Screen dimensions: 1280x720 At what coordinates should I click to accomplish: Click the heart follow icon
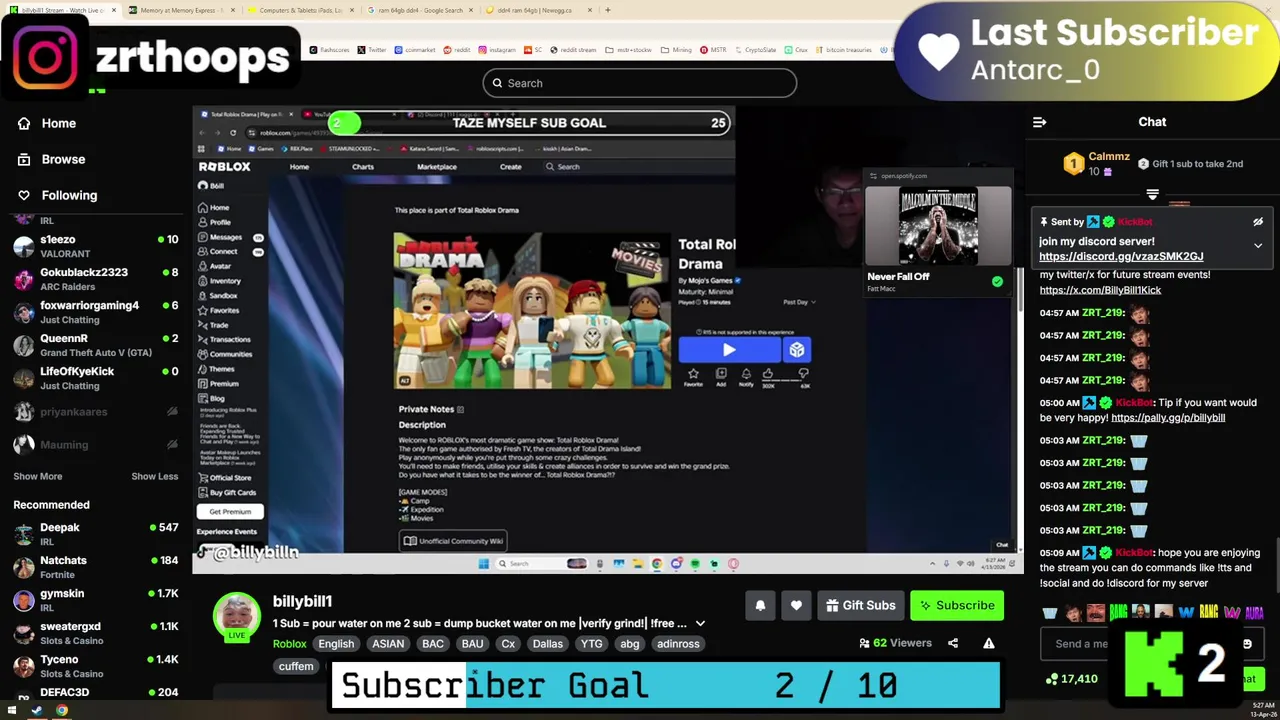click(x=796, y=605)
